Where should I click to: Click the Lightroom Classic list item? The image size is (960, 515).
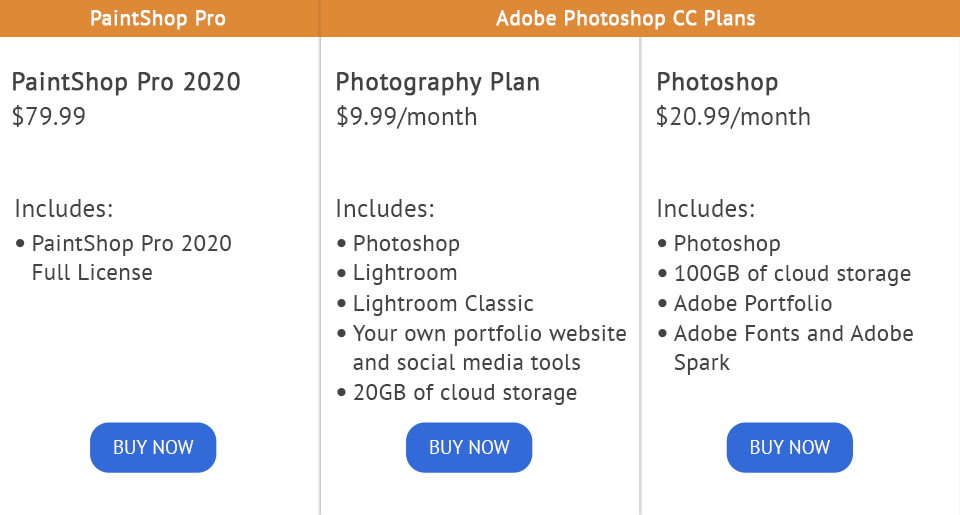click(x=443, y=303)
